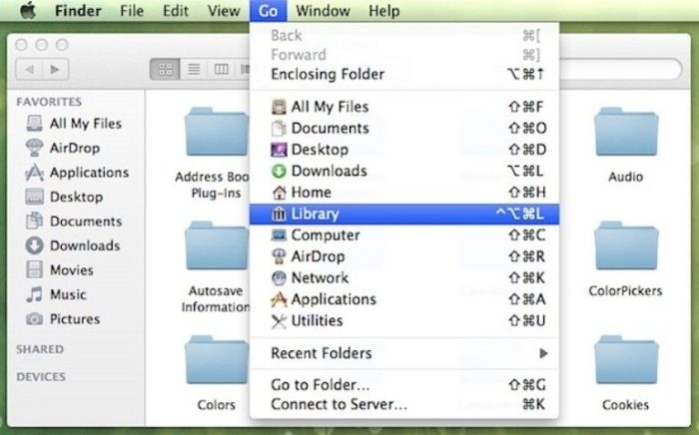The width and height of the screenshot is (699, 435).
Task: Open the Help menu
Action: [x=384, y=11]
